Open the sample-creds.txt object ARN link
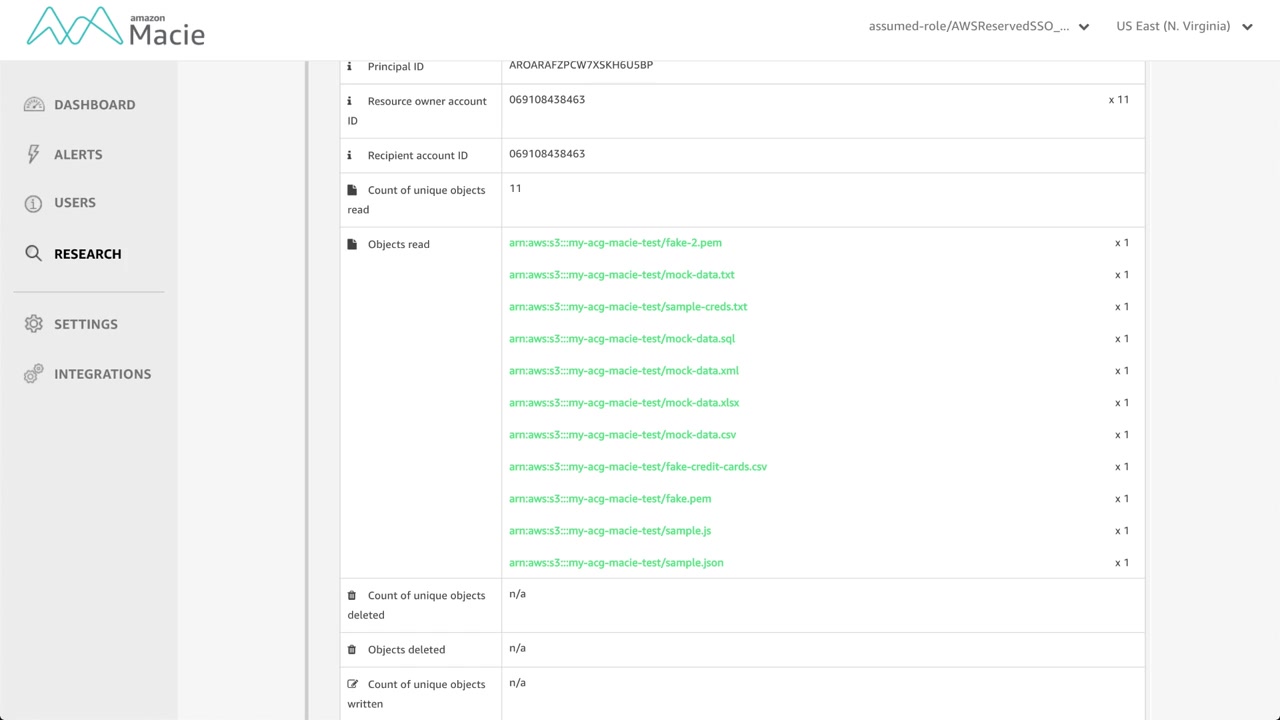Viewport: 1280px width, 720px height. click(628, 307)
